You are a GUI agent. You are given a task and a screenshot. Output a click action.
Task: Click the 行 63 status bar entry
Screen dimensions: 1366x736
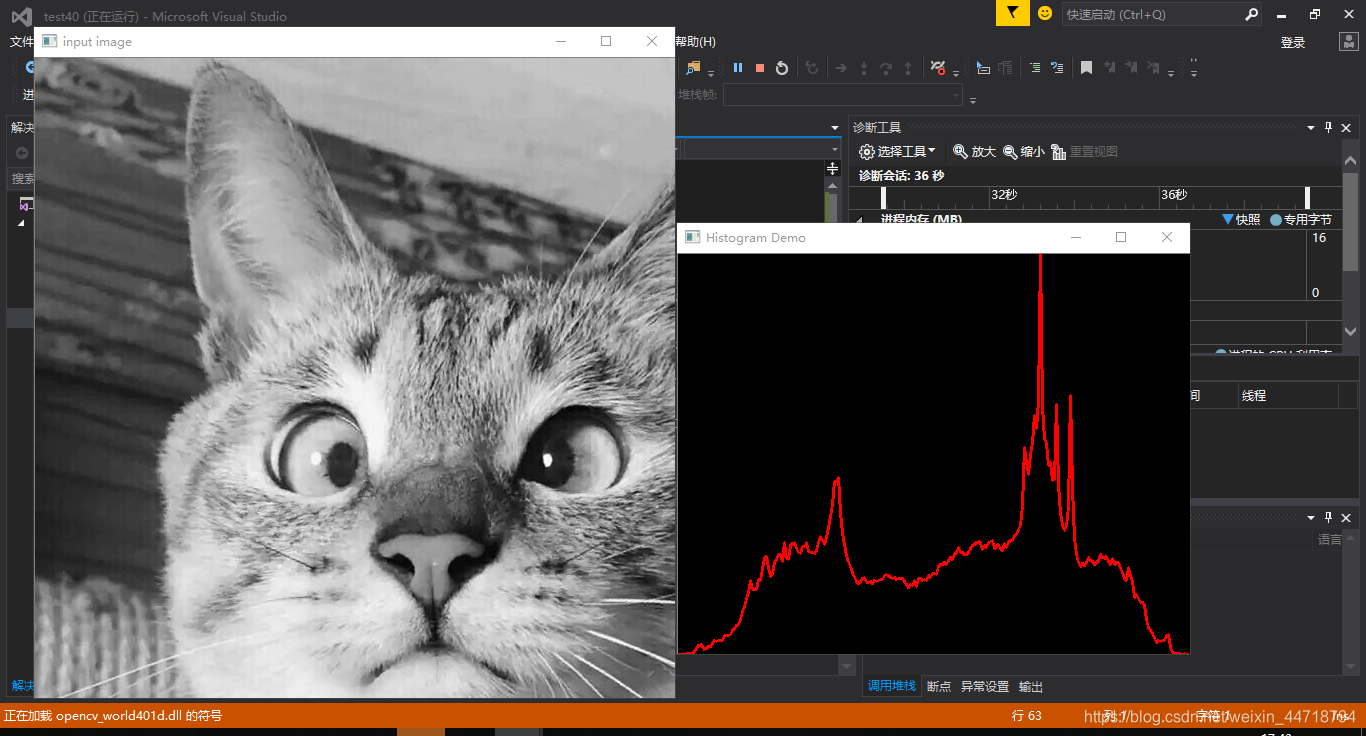pos(1026,716)
